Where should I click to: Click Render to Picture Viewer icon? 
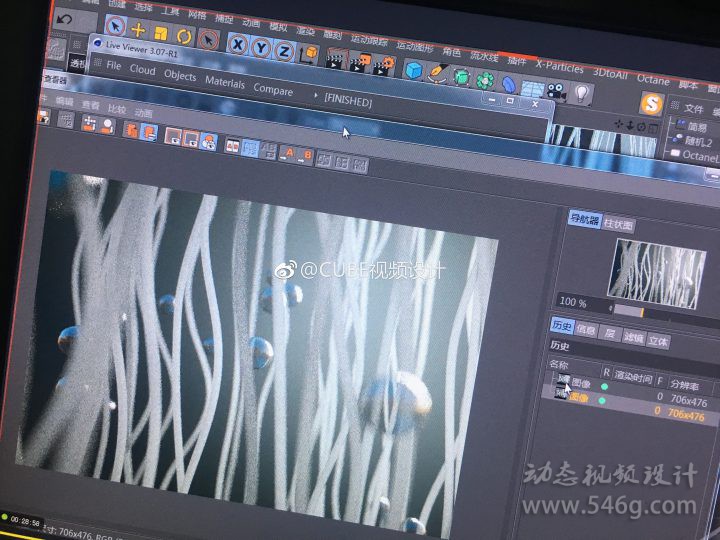point(360,62)
